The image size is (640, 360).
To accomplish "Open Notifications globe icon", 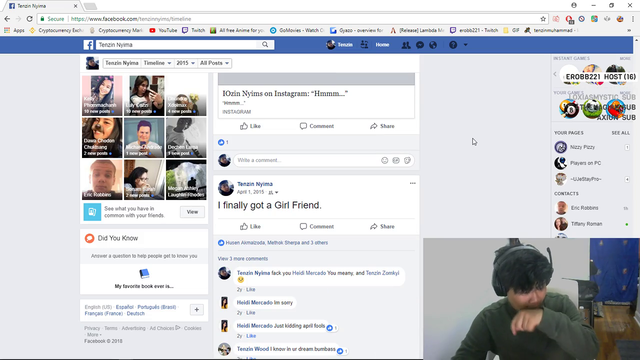I will coord(433,45).
